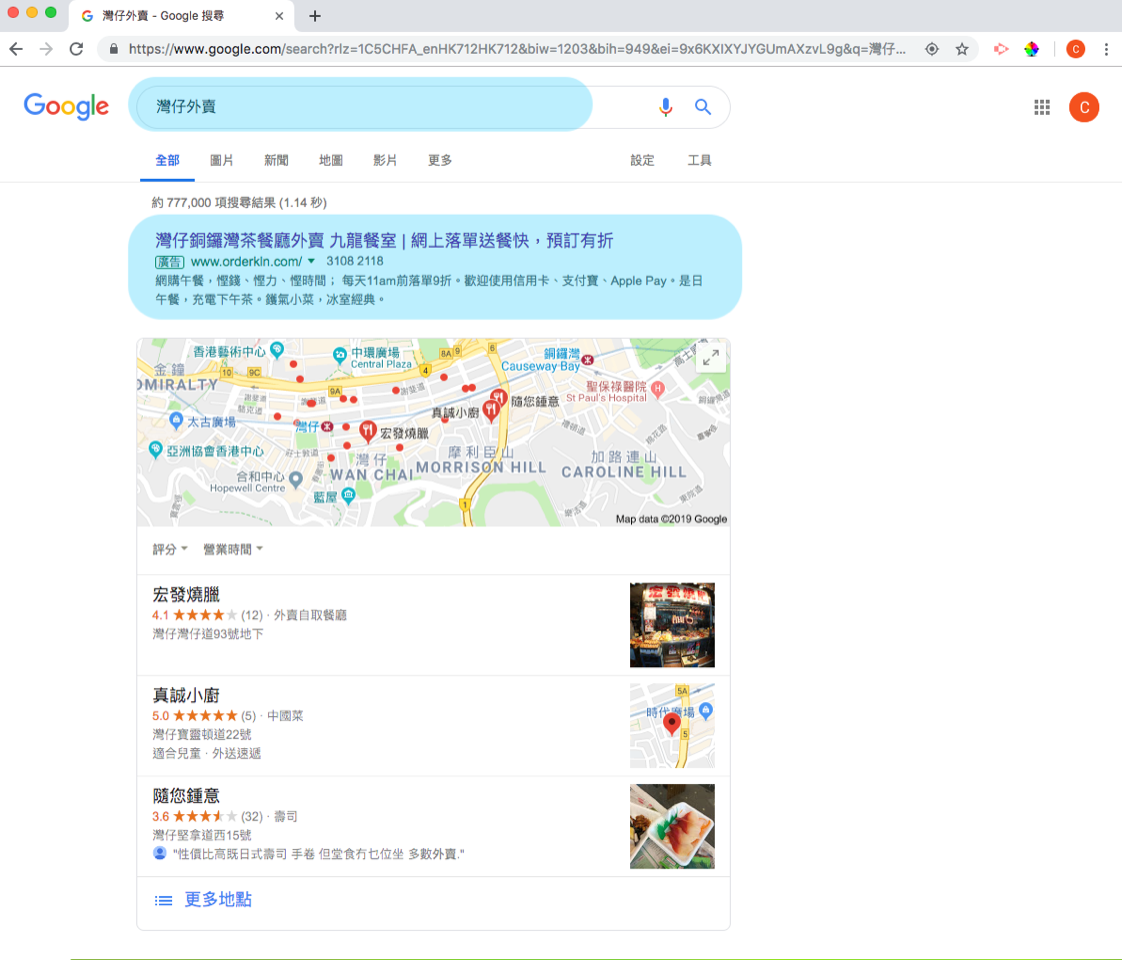Open the 宏發燒臘 storefront photo
1122x960 pixels.
click(672, 625)
